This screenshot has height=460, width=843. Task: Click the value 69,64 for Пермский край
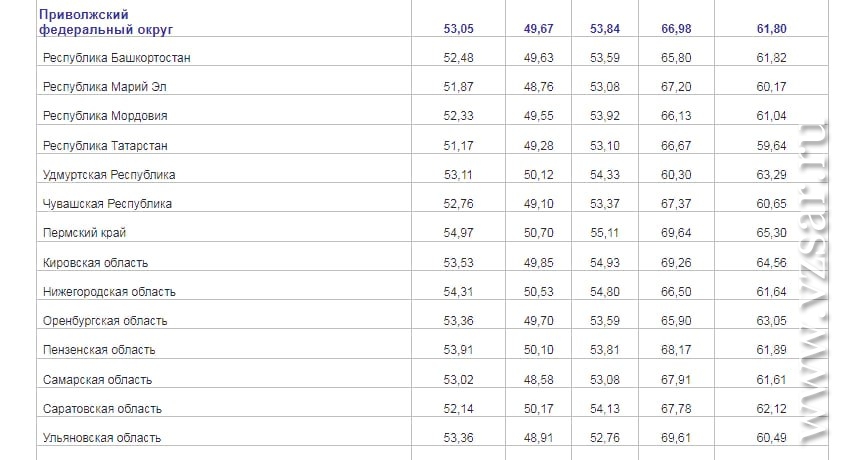676,233
